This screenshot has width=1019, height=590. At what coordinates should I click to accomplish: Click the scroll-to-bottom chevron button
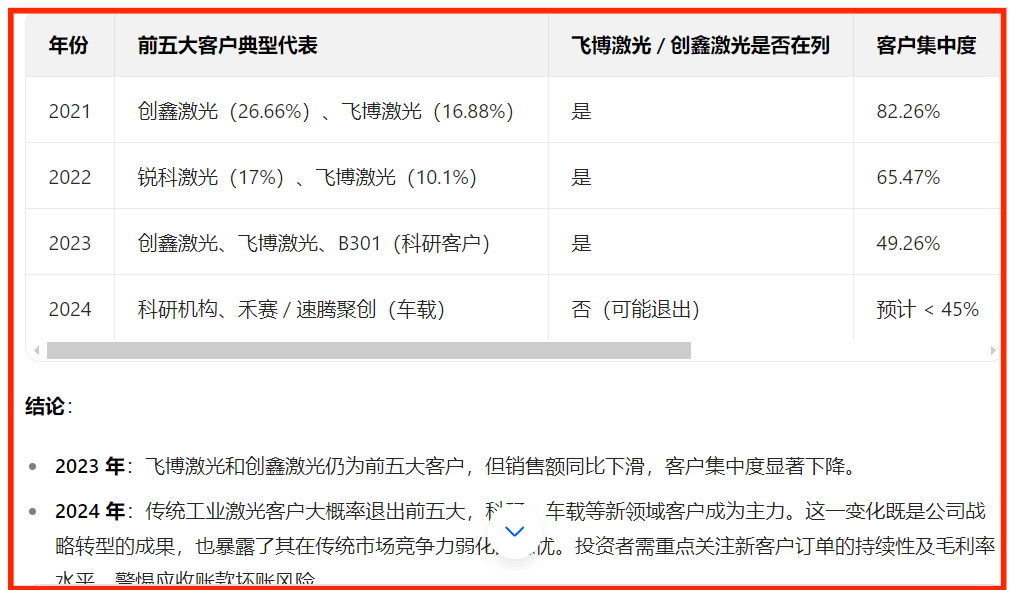(x=515, y=532)
